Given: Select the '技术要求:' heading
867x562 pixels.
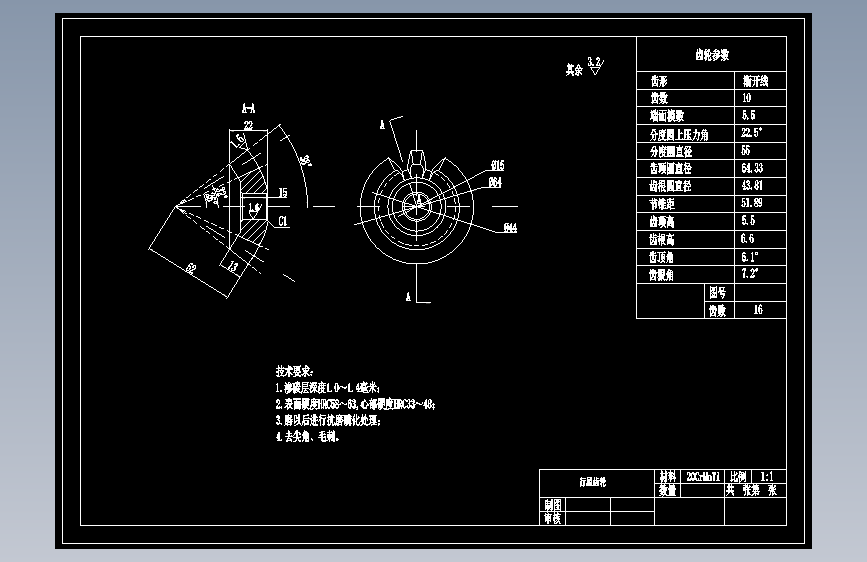Looking at the screenshot, I should (295, 371).
